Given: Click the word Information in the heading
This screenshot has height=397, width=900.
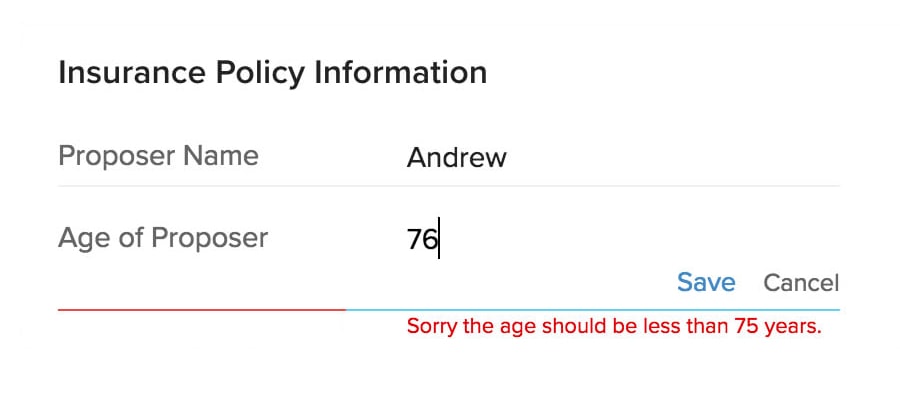Looking at the screenshot, I should point(401,73).
